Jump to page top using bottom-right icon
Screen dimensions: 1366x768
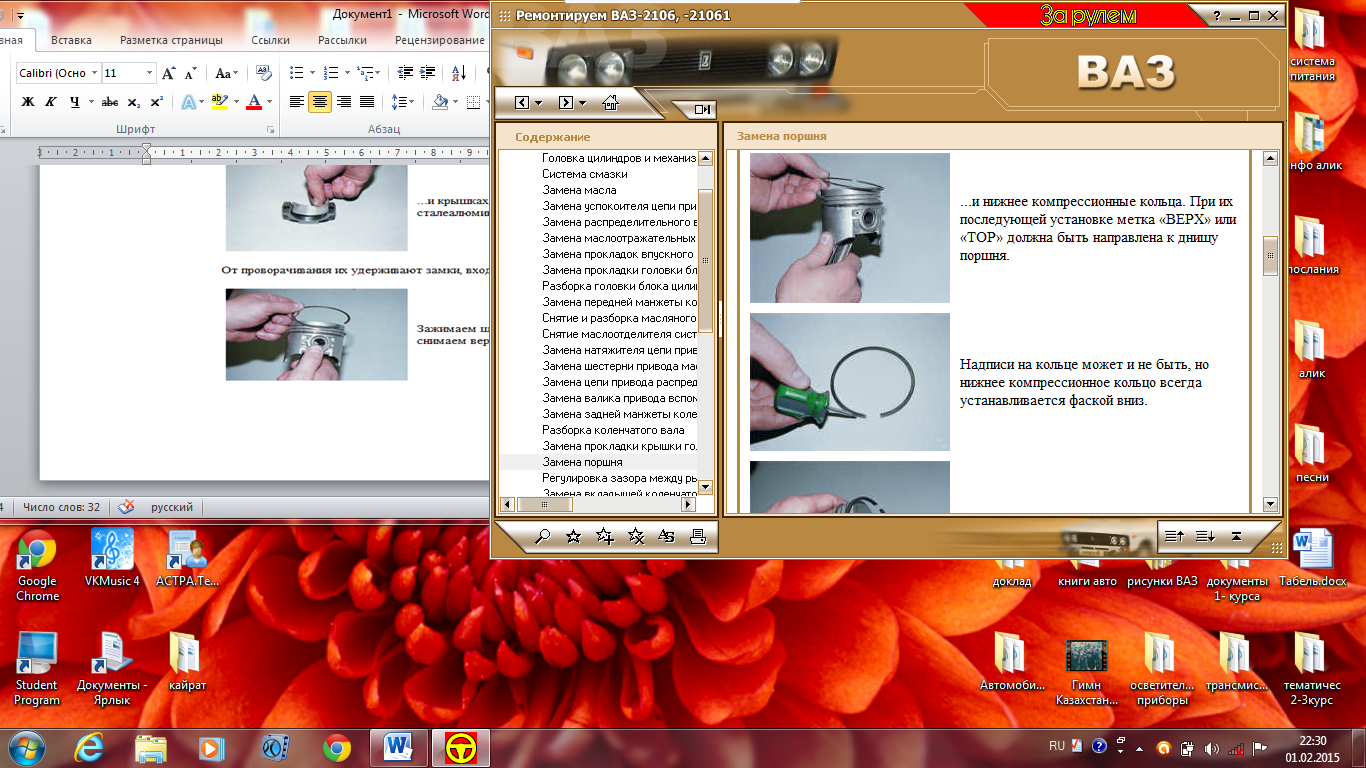(x=1236, y=537)
